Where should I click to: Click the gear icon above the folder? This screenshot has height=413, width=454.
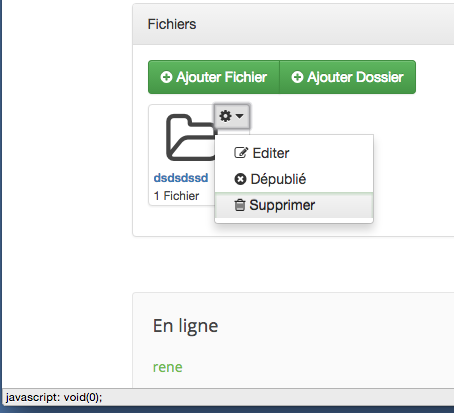click(226, 116)
